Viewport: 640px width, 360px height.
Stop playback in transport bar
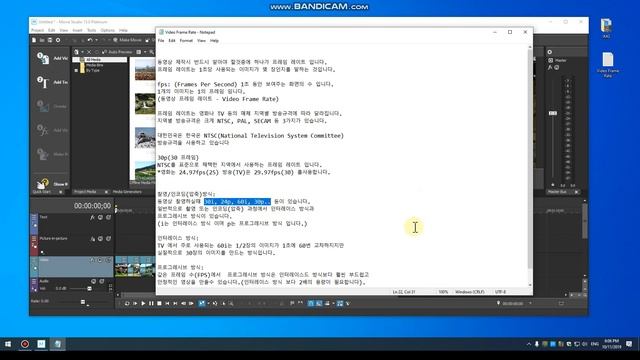pyautogui.click(x=159, y=303)
